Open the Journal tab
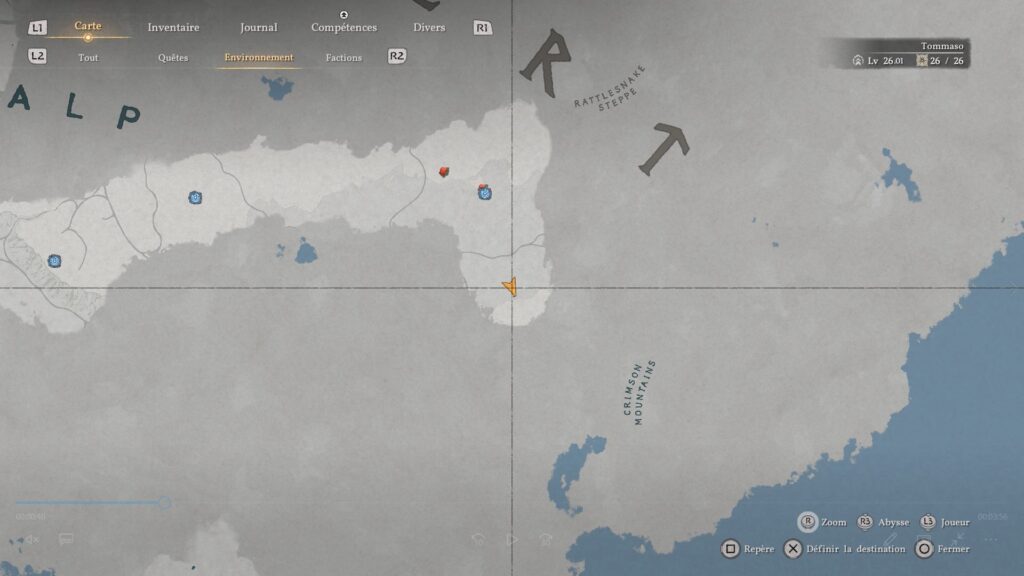 [258, 28]
